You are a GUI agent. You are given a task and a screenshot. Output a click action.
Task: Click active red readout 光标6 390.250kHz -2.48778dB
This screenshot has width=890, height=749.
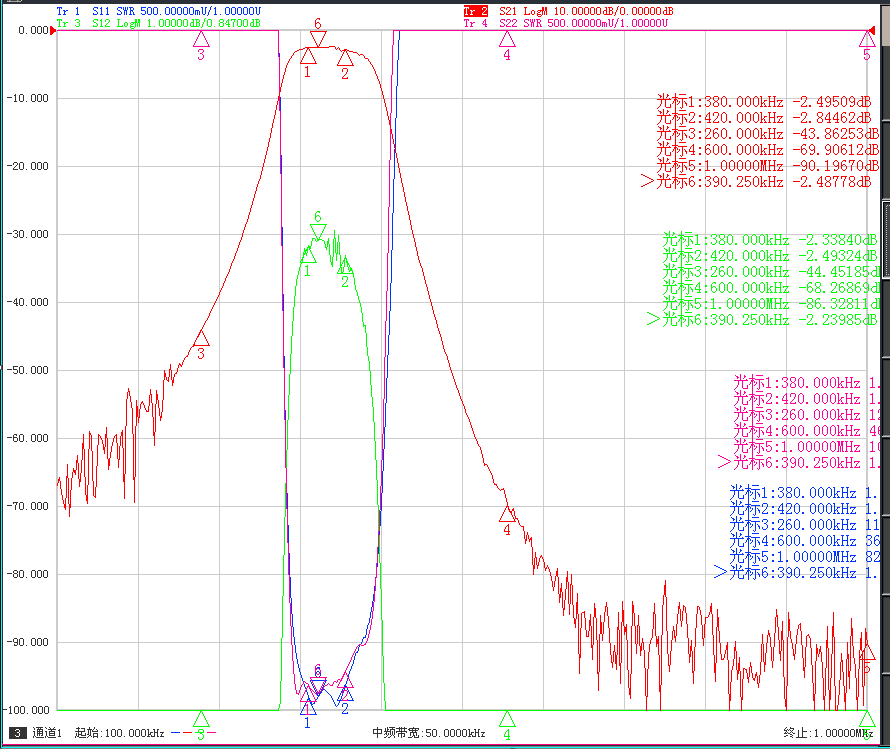756,182
